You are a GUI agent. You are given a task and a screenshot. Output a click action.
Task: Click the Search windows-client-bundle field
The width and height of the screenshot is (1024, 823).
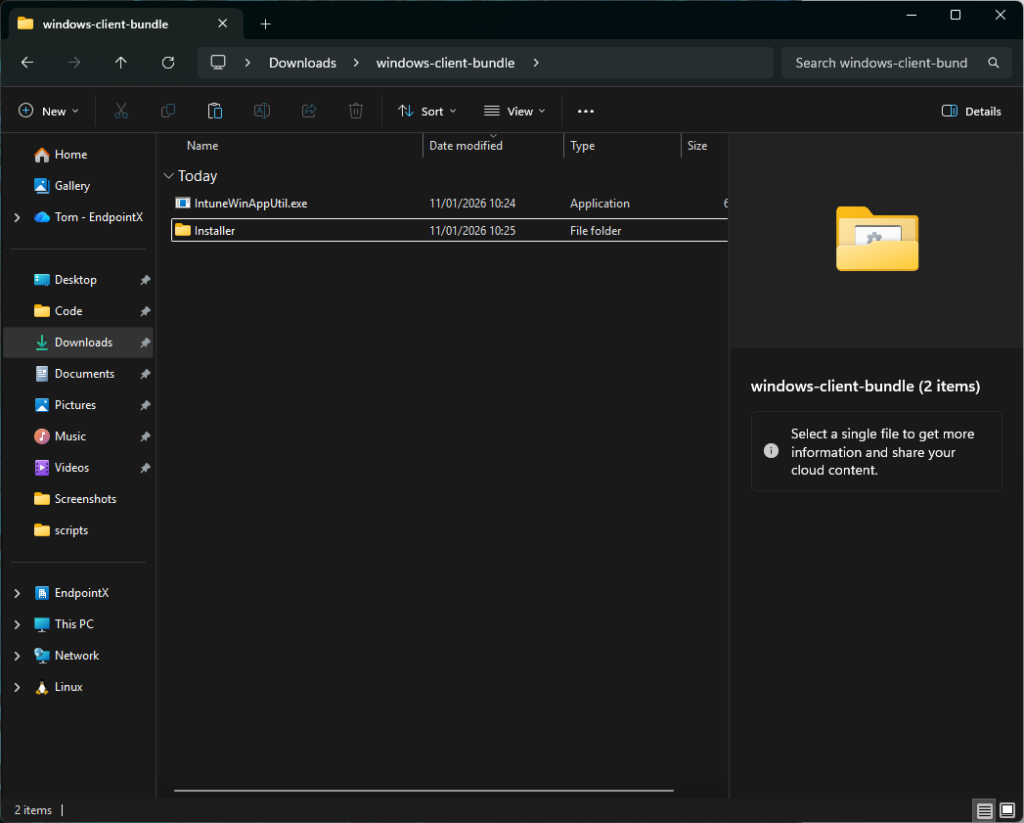[880, 63]
